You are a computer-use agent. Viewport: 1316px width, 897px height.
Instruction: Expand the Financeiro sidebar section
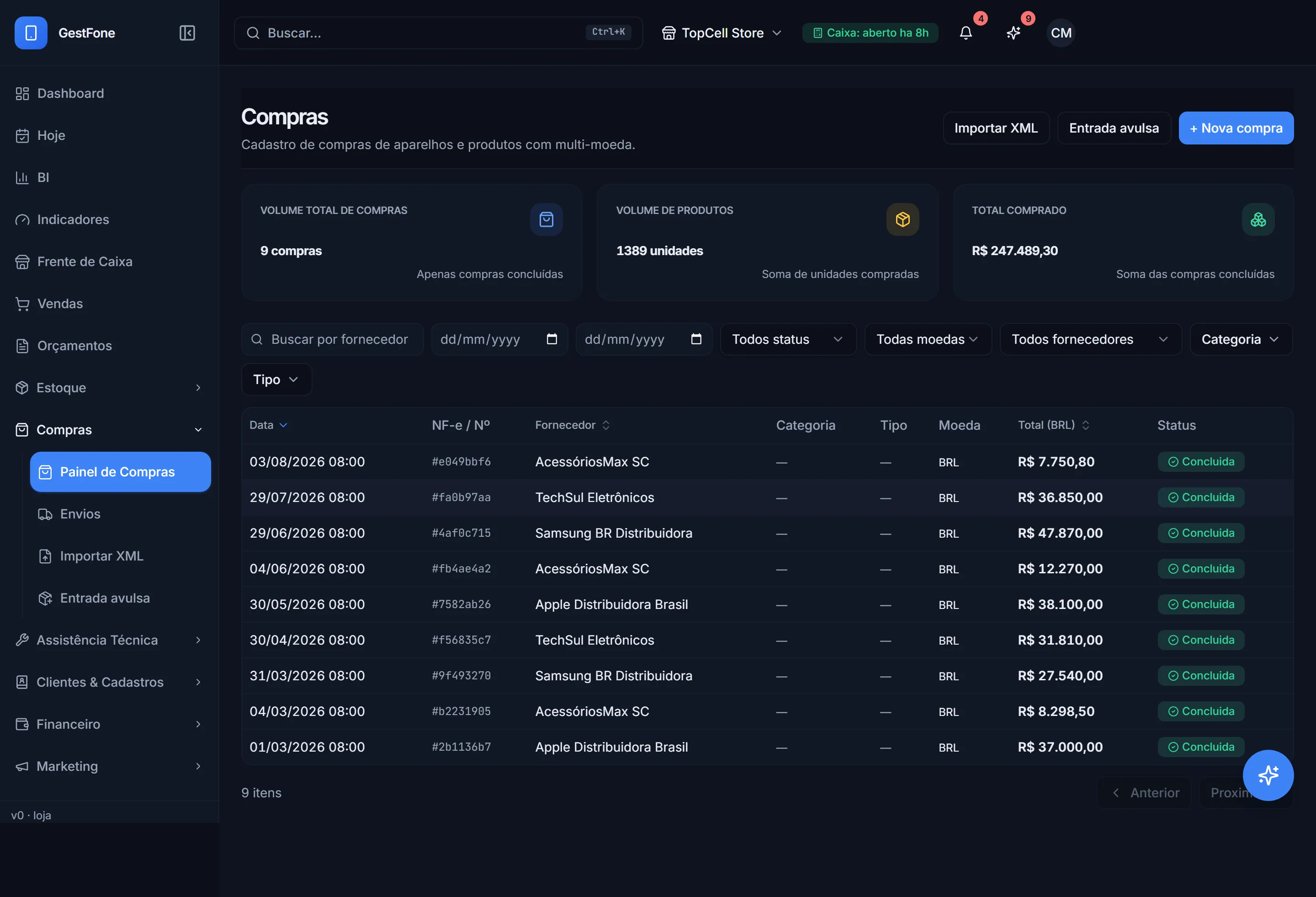[109, 724]
